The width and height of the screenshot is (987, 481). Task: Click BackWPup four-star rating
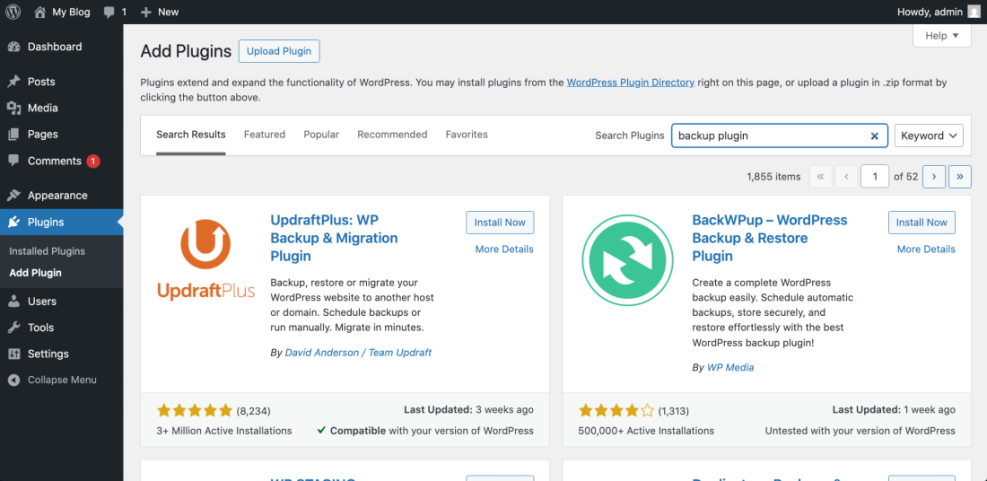pyautogui.click(x=616, y=411)
